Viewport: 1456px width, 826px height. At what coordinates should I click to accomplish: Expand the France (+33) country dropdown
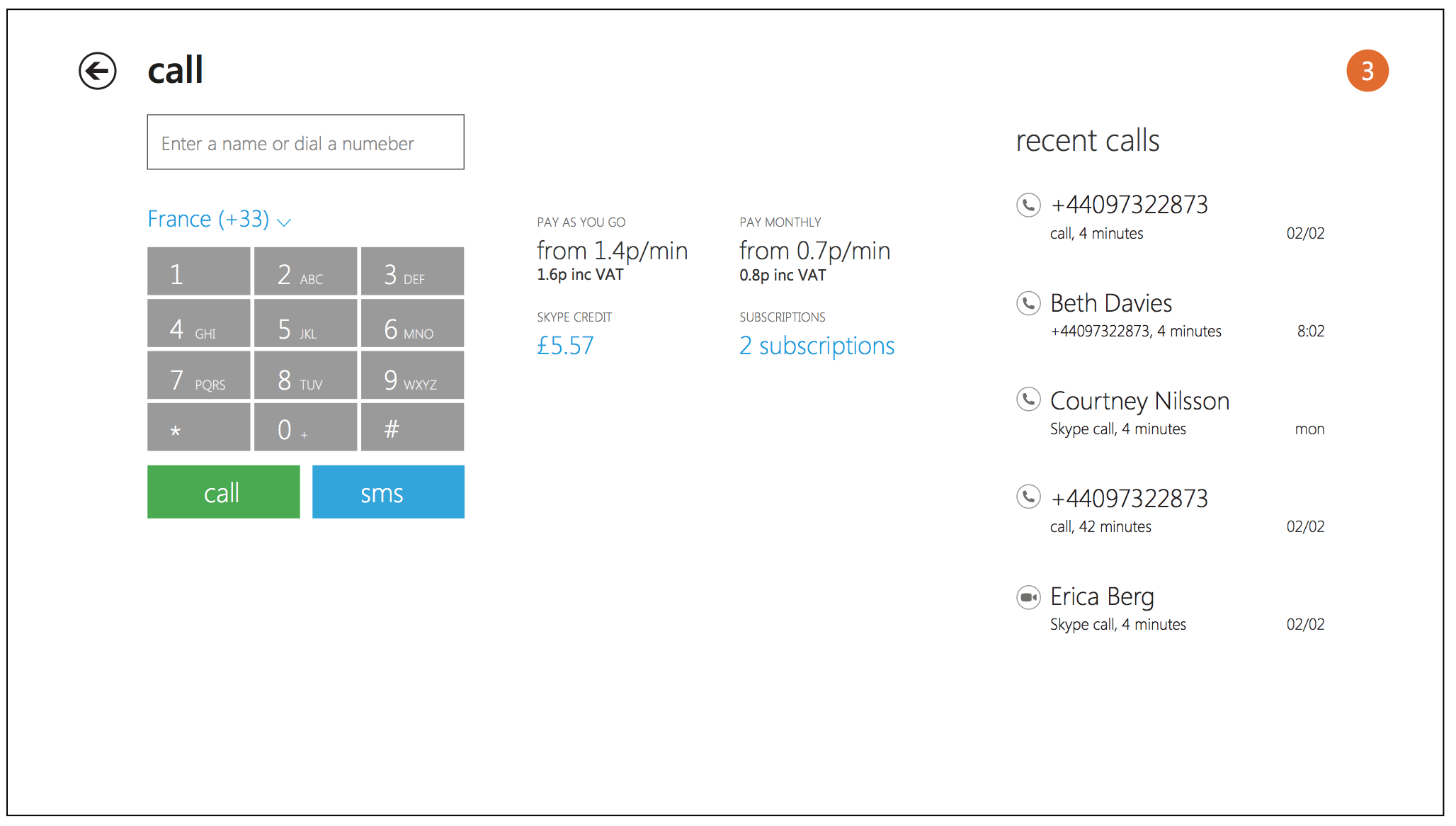pos(208,219)
